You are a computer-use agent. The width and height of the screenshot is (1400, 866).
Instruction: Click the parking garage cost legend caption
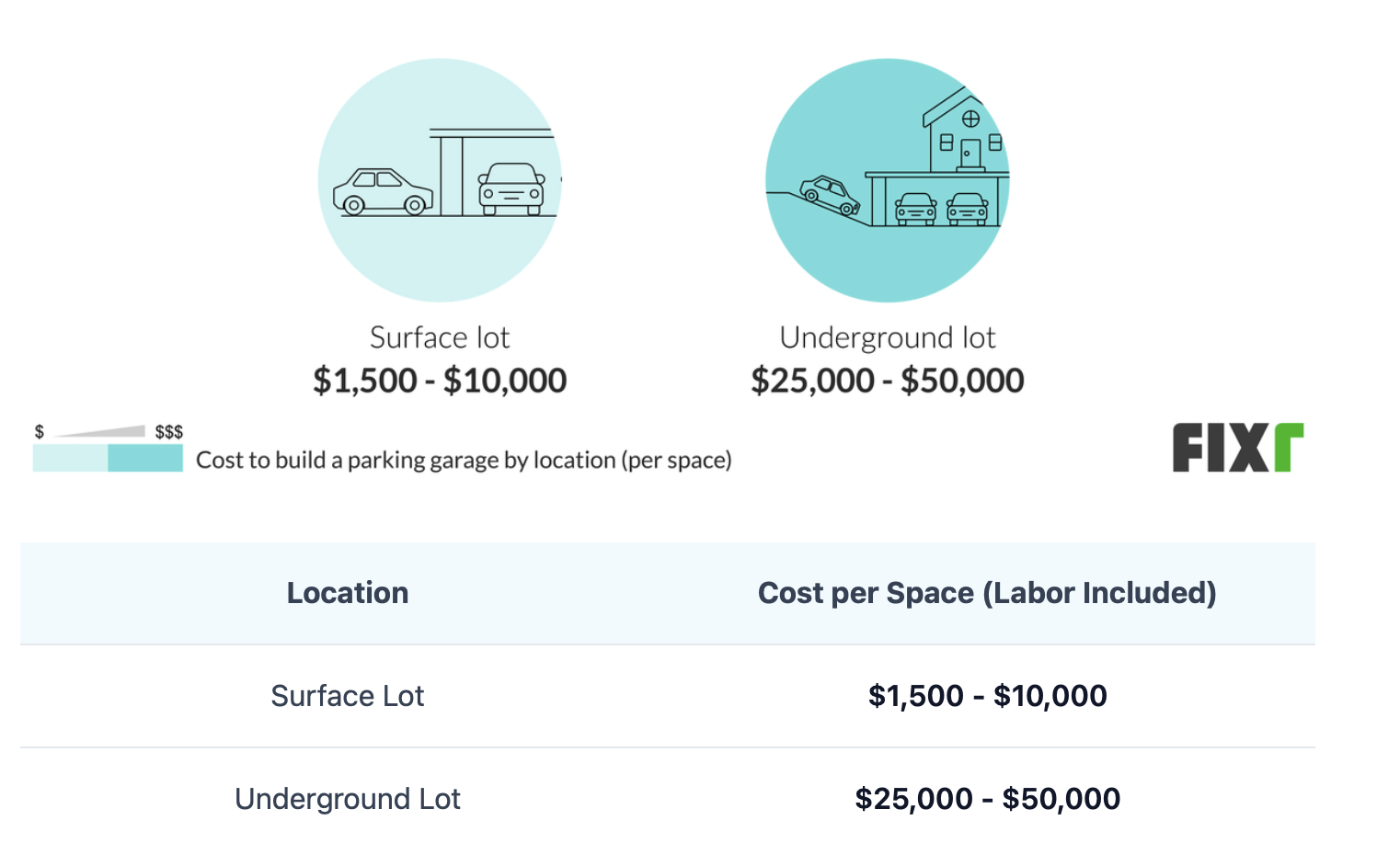pos(464,460)
